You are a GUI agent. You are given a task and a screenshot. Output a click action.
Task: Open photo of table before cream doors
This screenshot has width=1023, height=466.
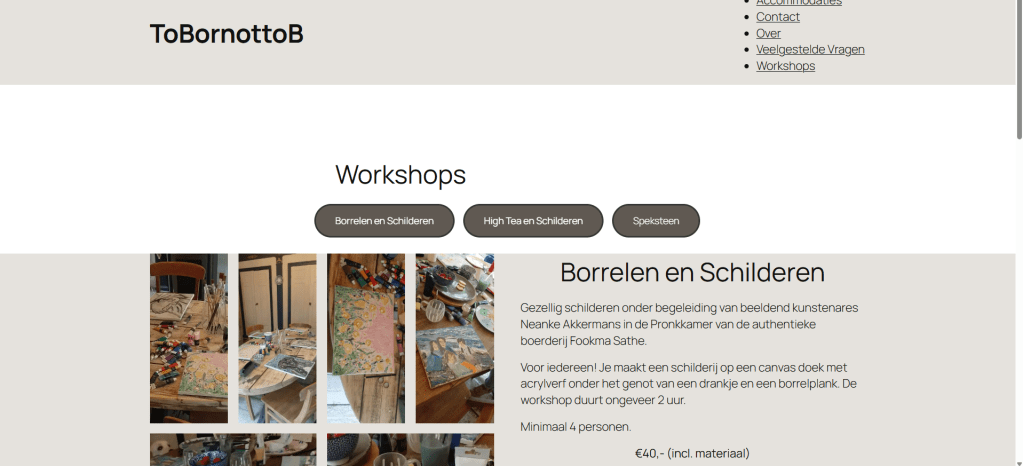[x=277, y=338]
